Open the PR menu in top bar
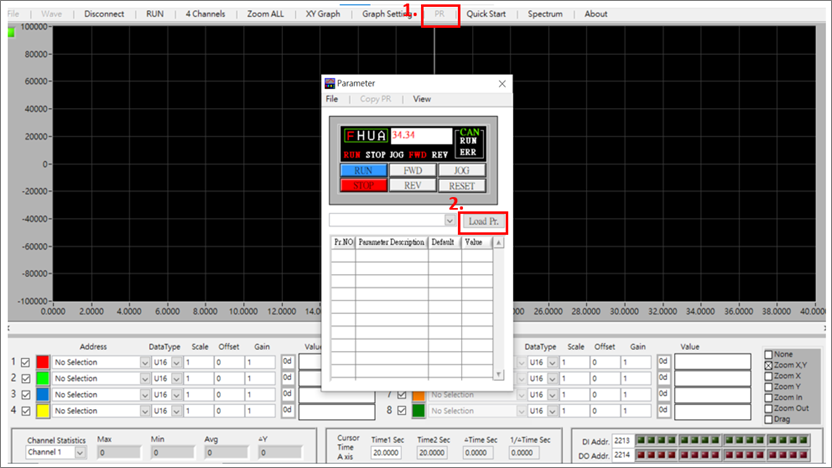The height and width of the screenshot is (468, 832). coord(439,14)
